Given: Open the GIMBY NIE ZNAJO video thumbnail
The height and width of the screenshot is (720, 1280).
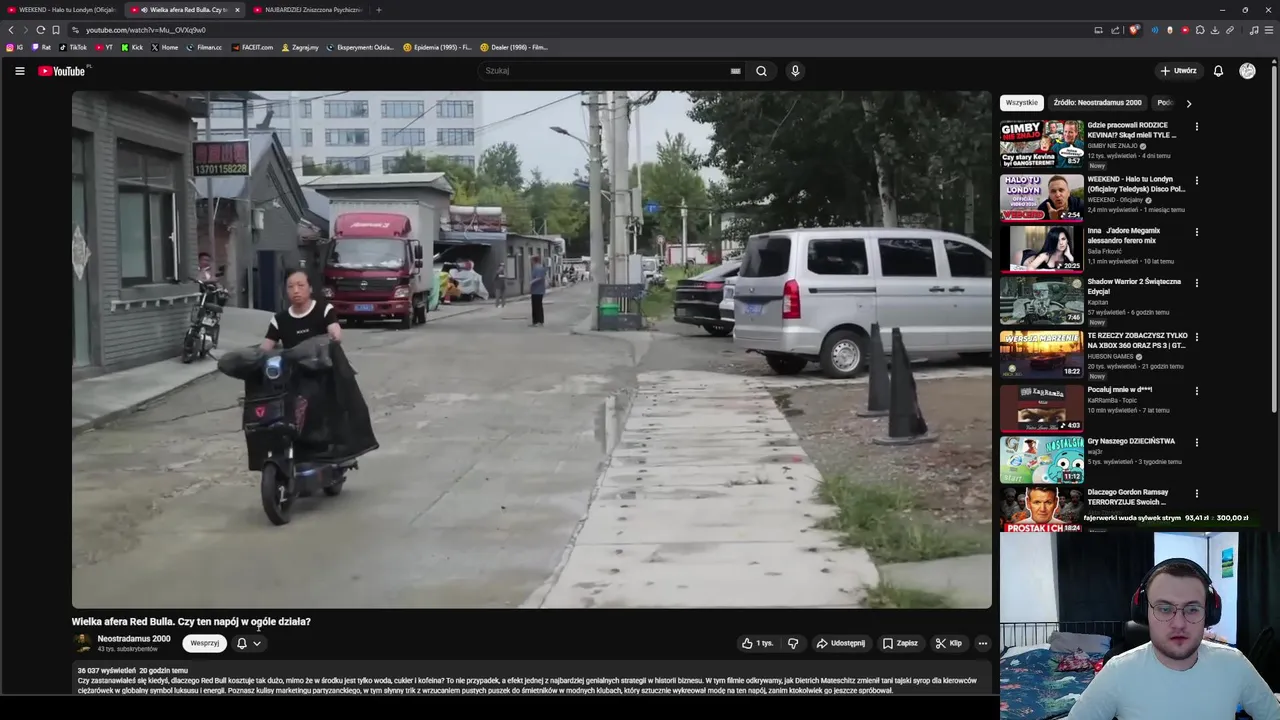Looking at the screenshot, I should (x=1041, y=143).
